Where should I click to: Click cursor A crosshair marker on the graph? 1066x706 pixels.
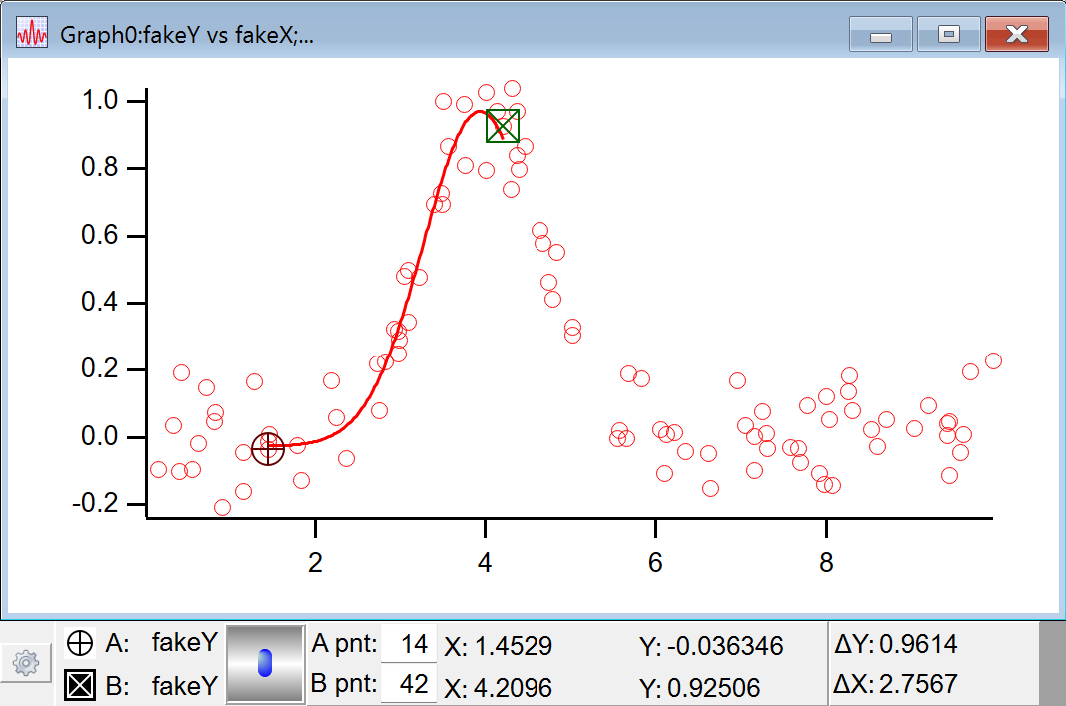coord(268,449)
